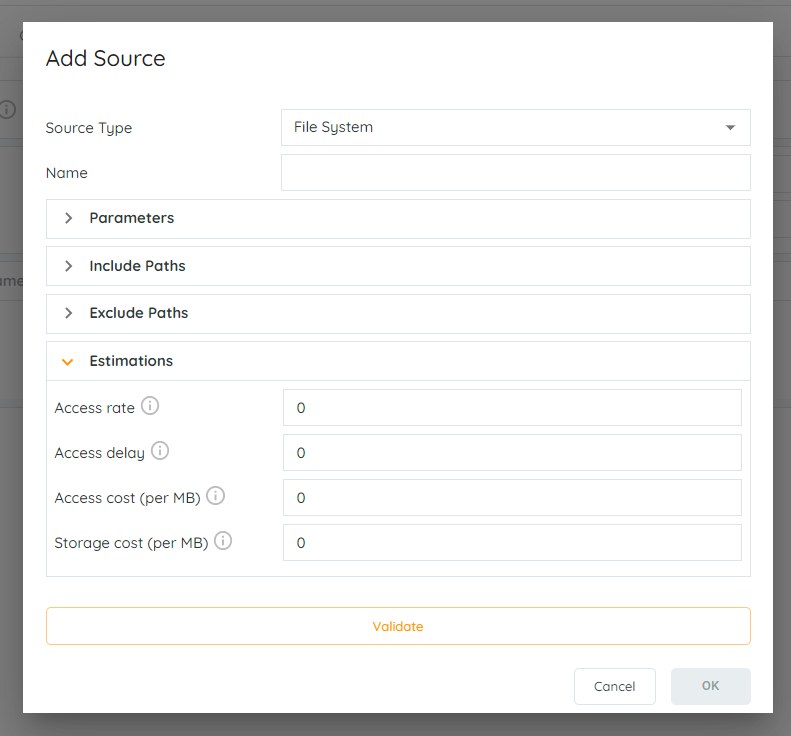The image size is (791, 736).
Task: Click the background info icon at left edge
Action: coord(7,109)
